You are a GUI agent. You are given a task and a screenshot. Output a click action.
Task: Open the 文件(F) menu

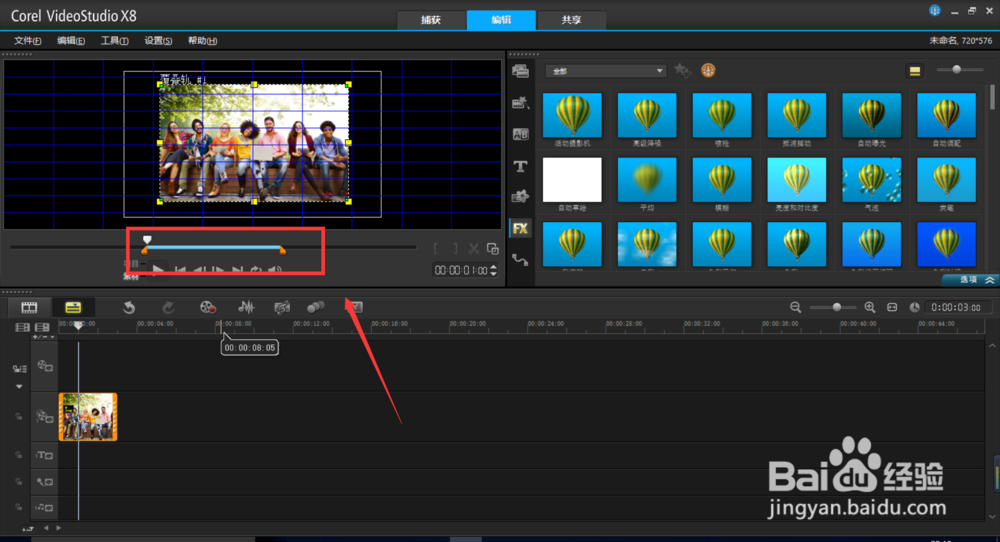pos(27,41)
